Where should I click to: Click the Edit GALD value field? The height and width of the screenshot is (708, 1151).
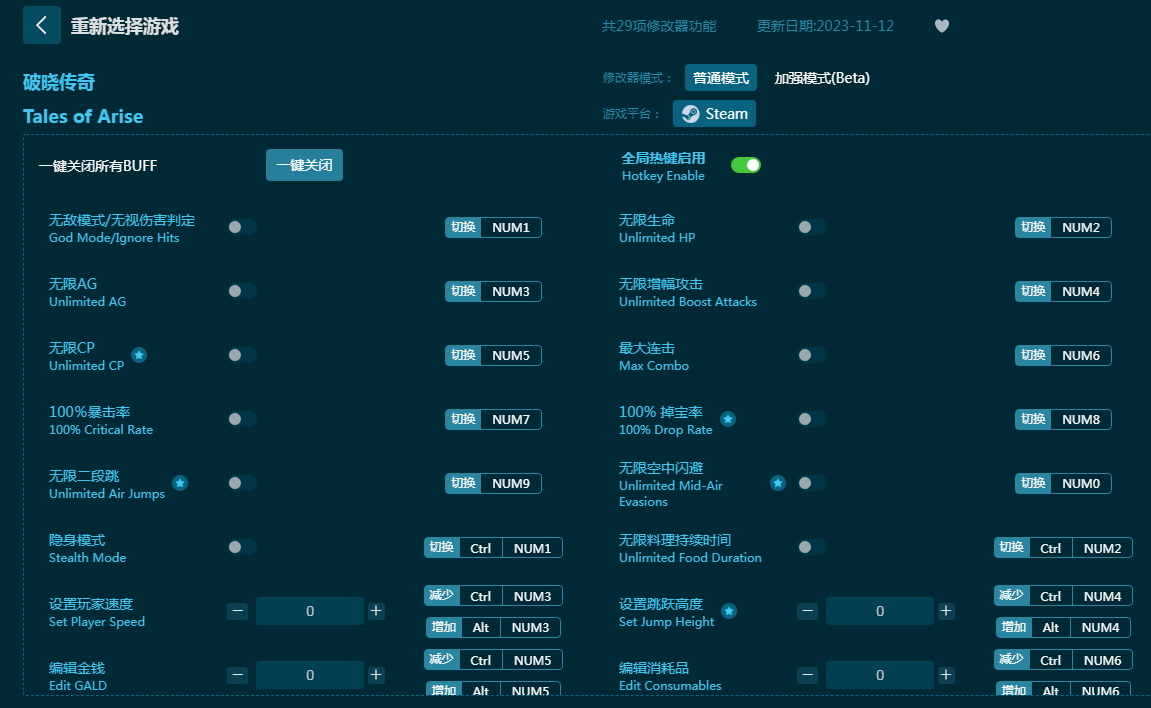[310, 675]
